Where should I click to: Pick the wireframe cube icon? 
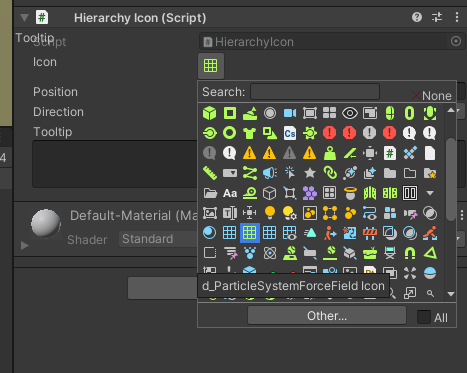[x=270, y=193]
